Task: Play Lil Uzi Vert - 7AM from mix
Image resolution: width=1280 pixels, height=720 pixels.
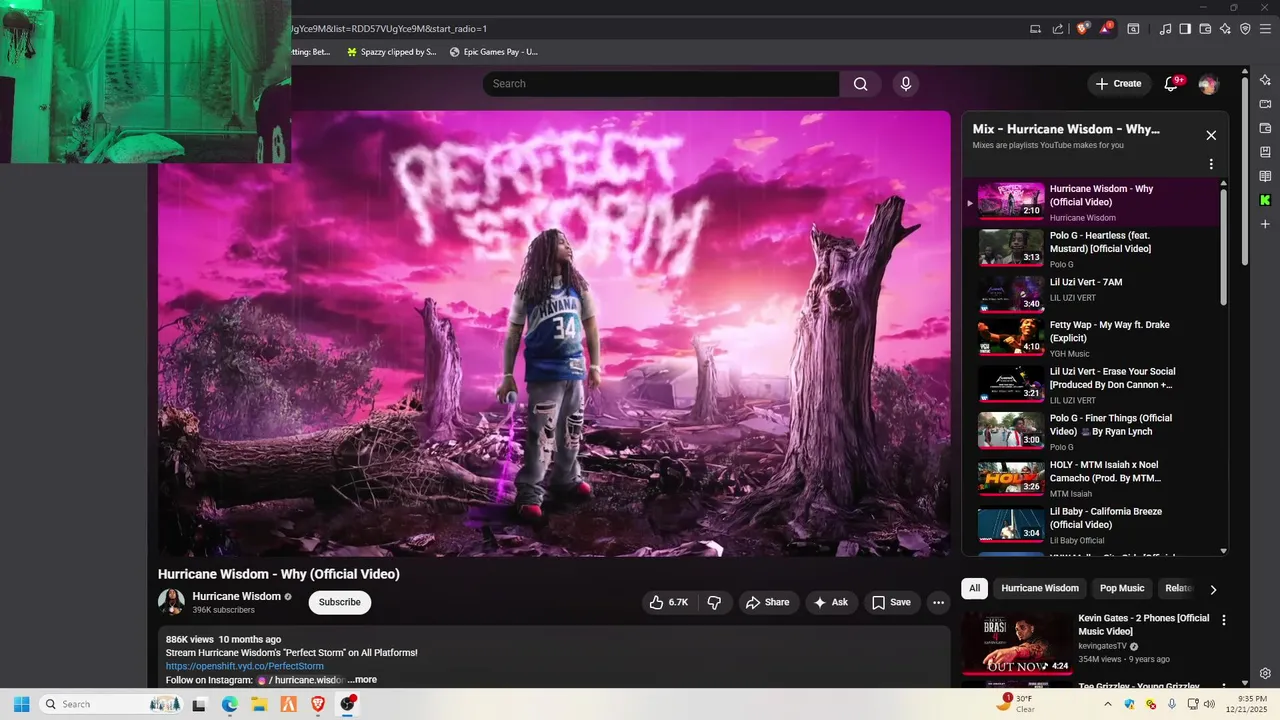Action: coord(1091,294)
